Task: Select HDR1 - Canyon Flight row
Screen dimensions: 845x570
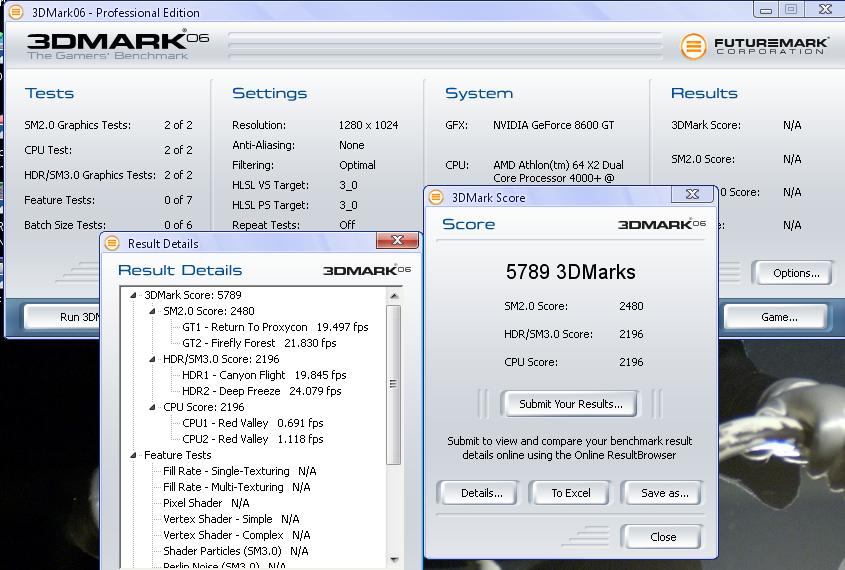Action: [x=264, y=375]
